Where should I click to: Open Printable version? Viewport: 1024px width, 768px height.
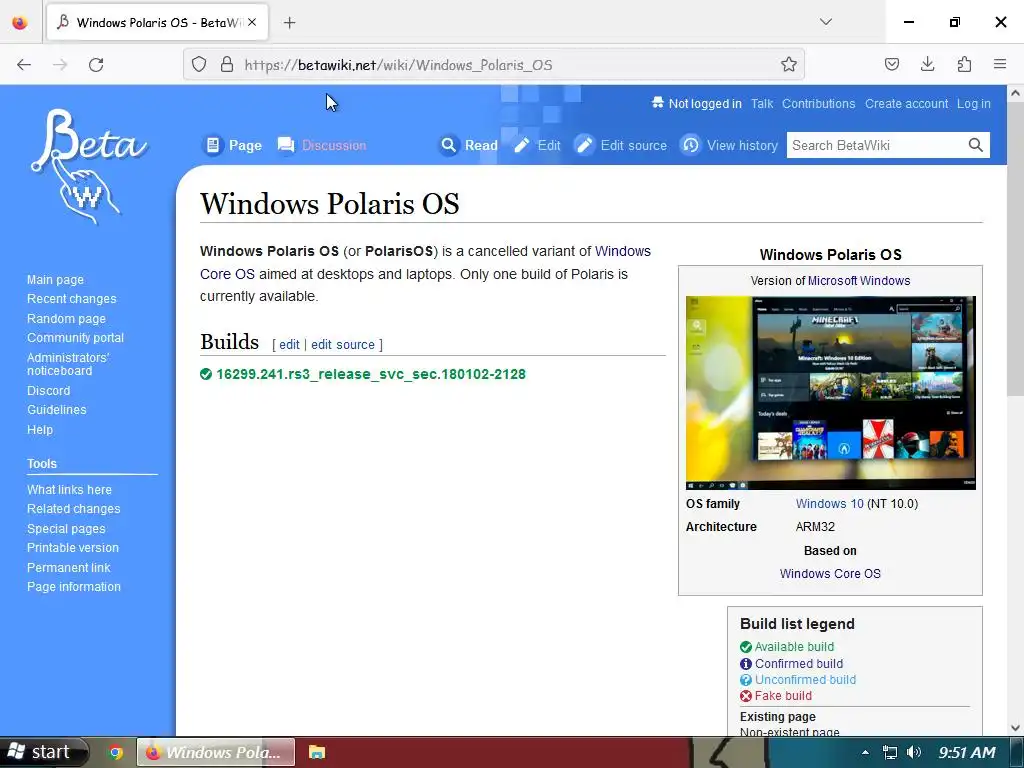[73, 548]
